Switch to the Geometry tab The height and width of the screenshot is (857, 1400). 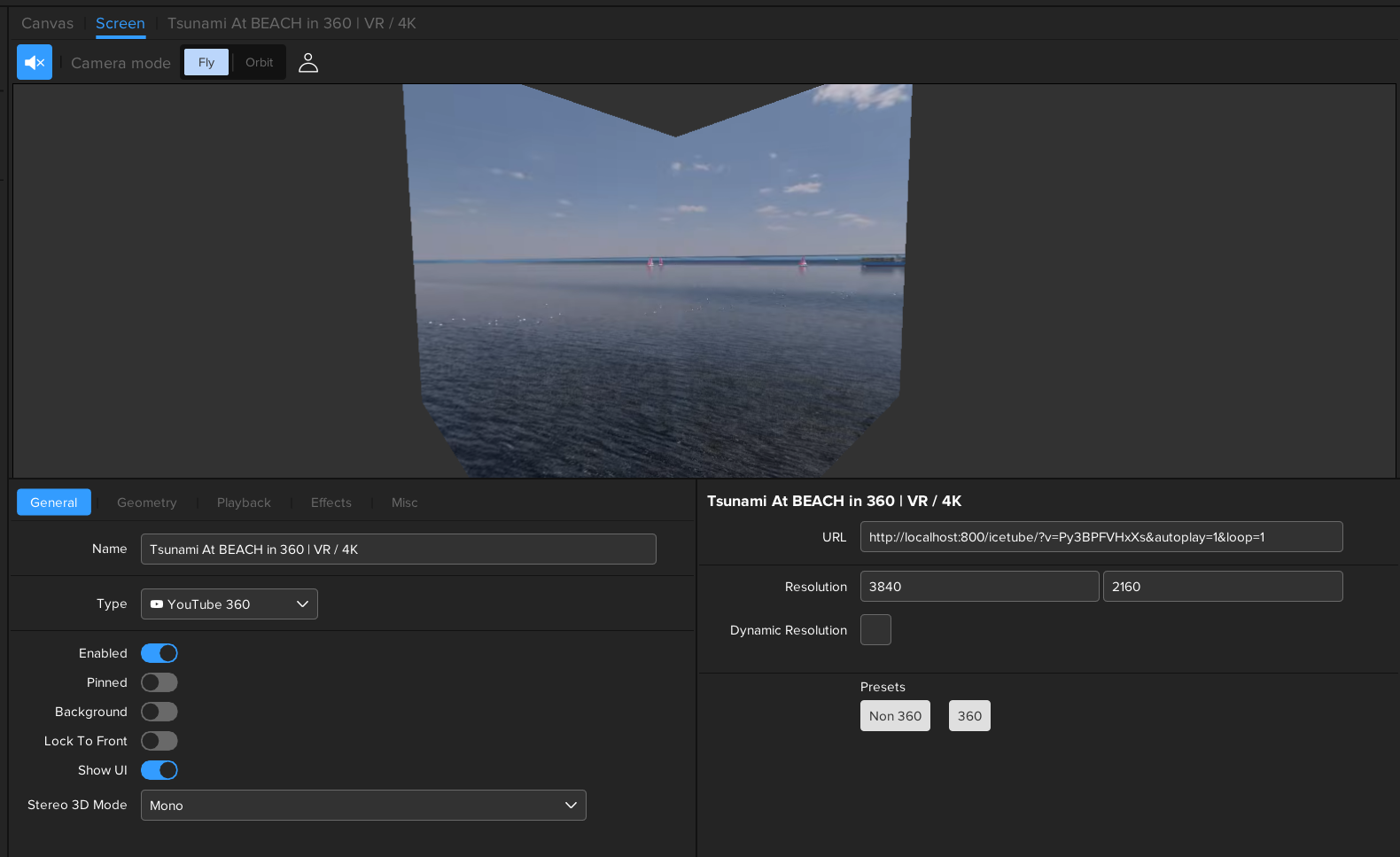click(146, 503)
